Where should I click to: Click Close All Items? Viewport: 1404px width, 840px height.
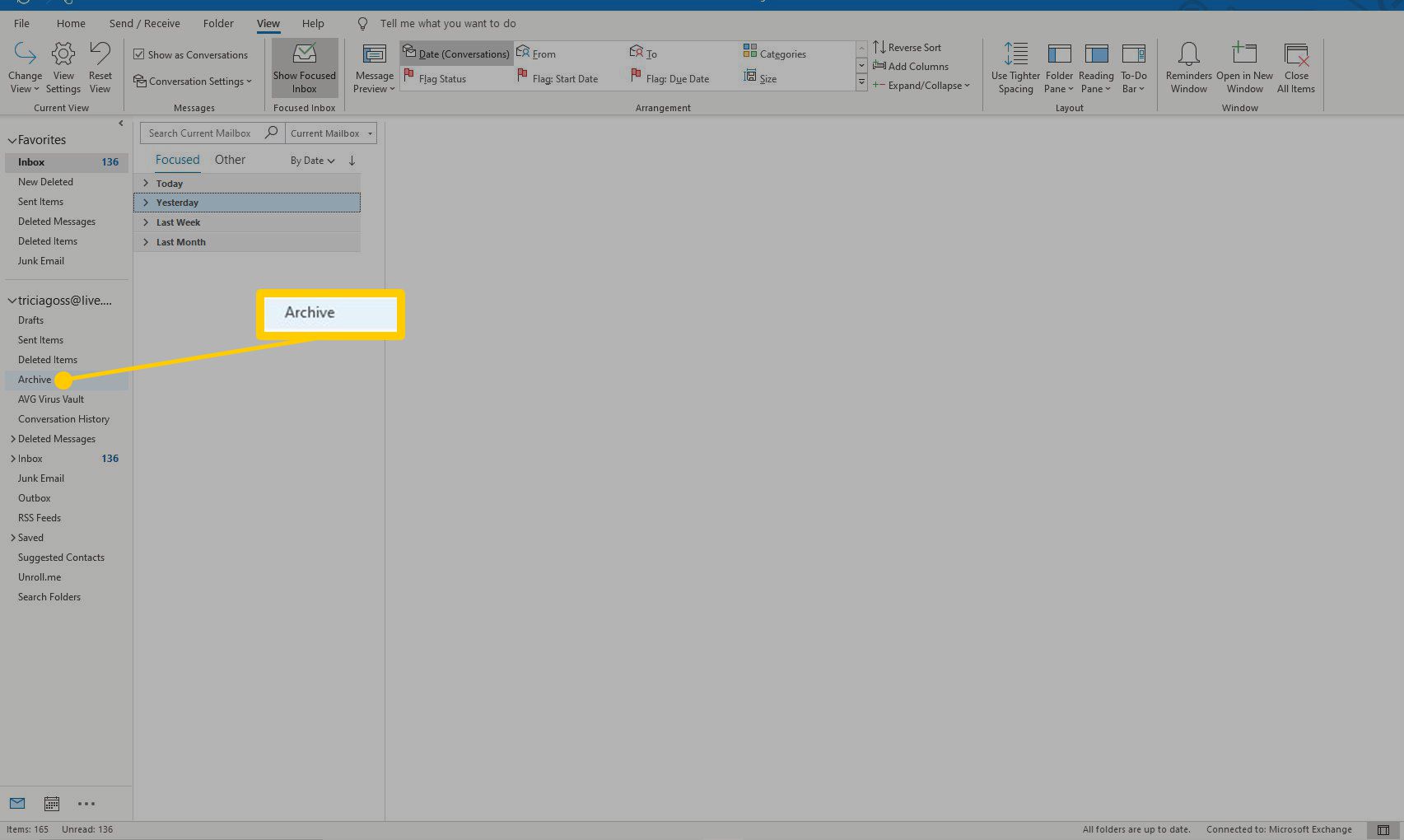(1296, 68)
